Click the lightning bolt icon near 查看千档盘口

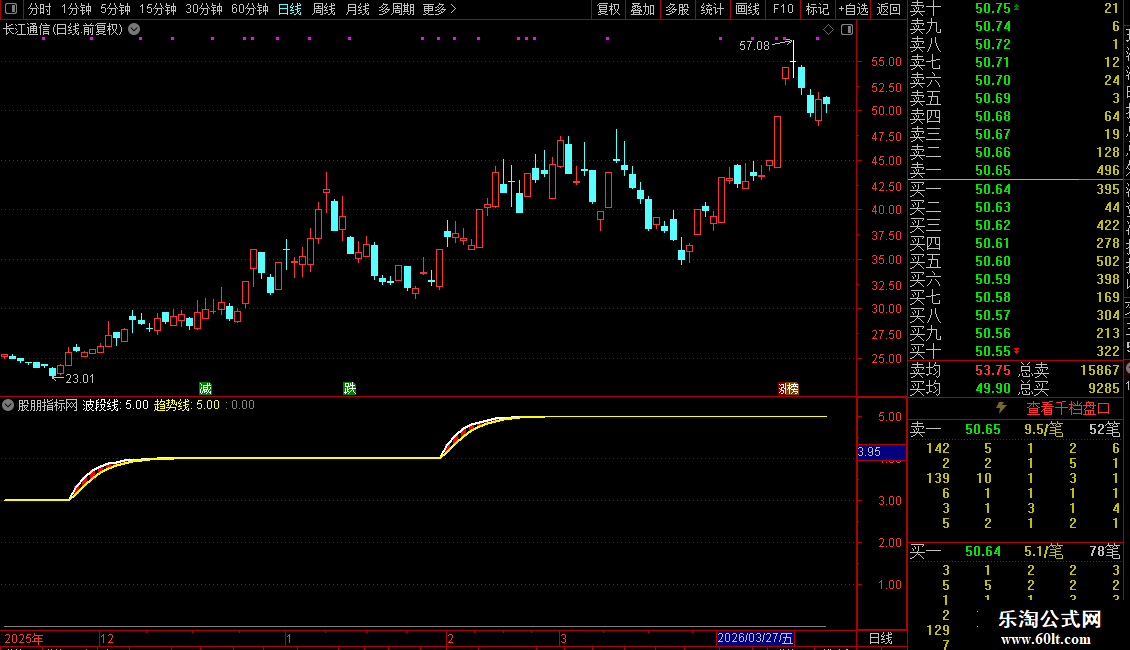(x=1001, y=408)
